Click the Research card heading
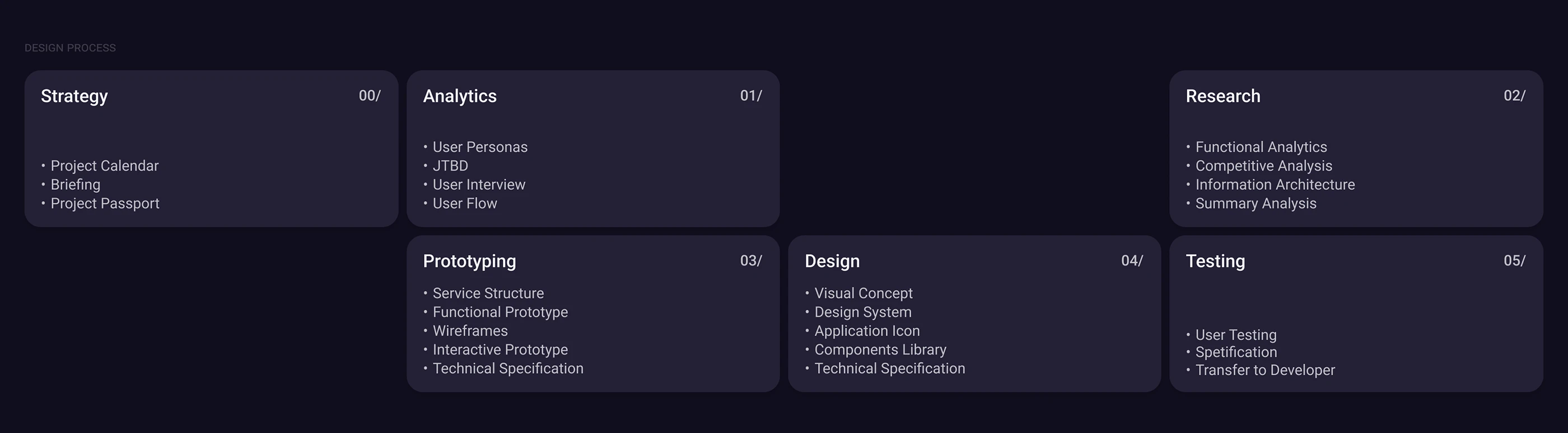This screenshot has width=1568, height=433. click(1223, 96)
